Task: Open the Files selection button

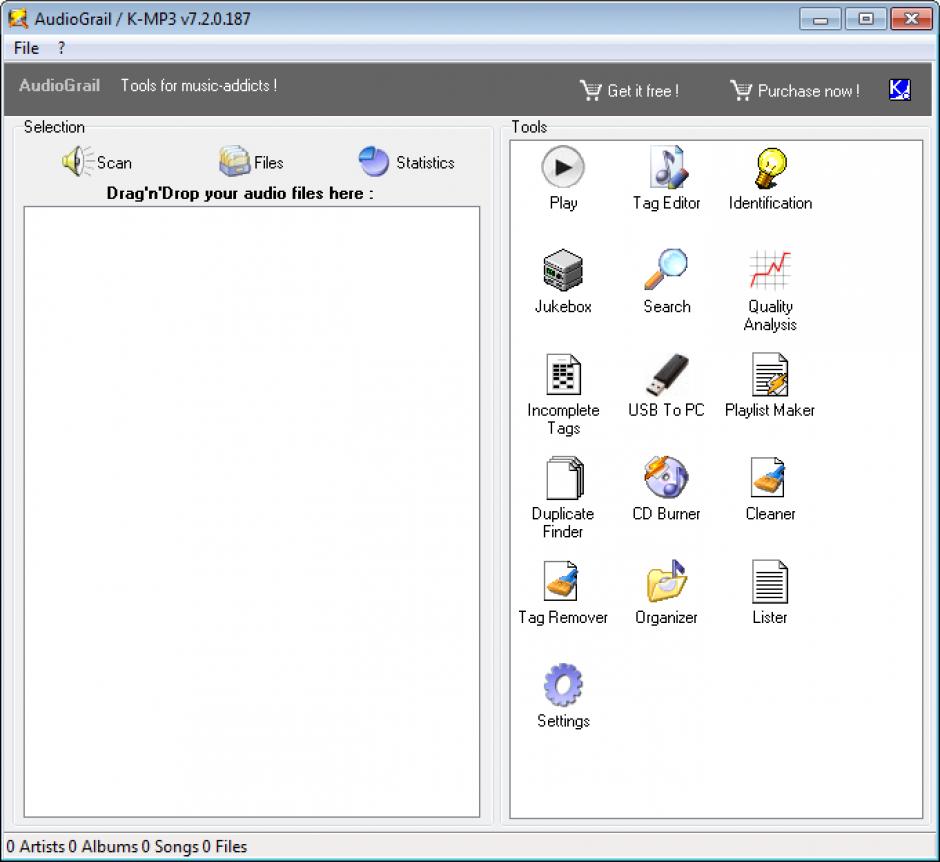Action: pyautogui.click(x=251, y=162)
